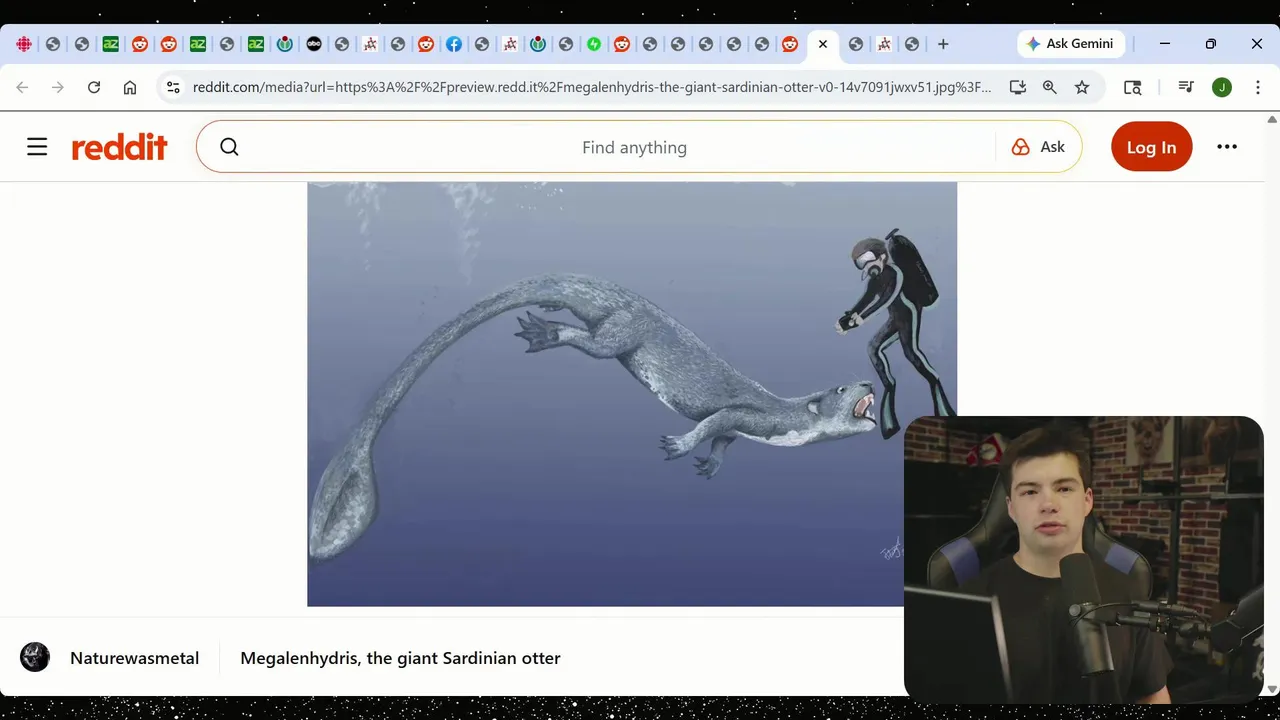Click the magnifier icon in Reddit search
This screenshot has width=1280, height=720.
point(229,147)
